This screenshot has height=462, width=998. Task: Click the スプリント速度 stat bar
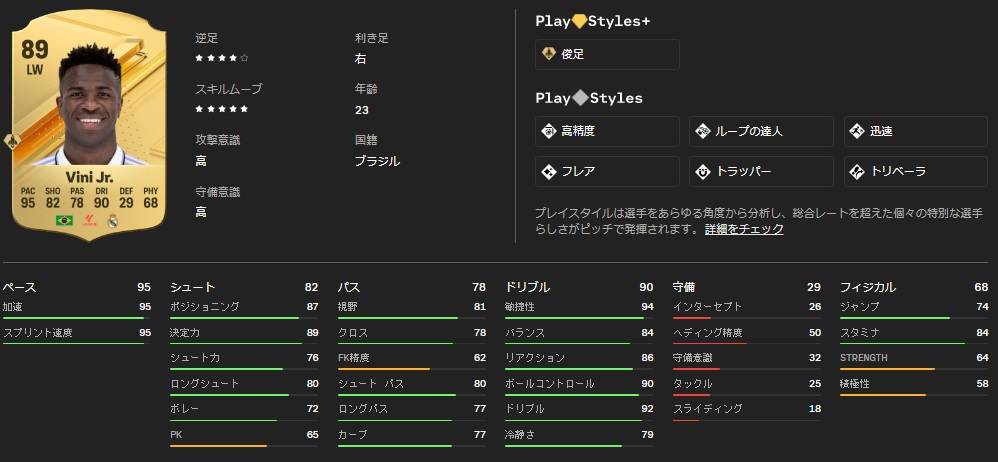[x=73, y=345]
